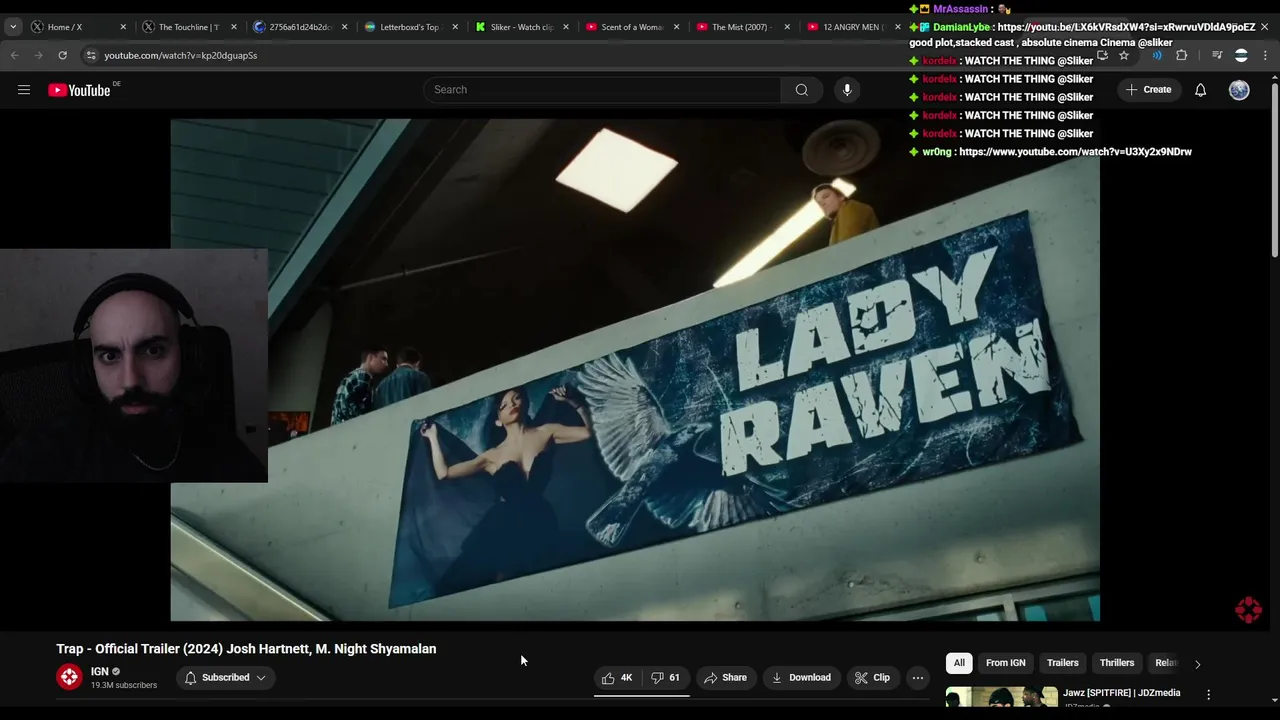The image size is (1280, 720).
Task: Open IGN channel avatar
Action: pos(69,677)
